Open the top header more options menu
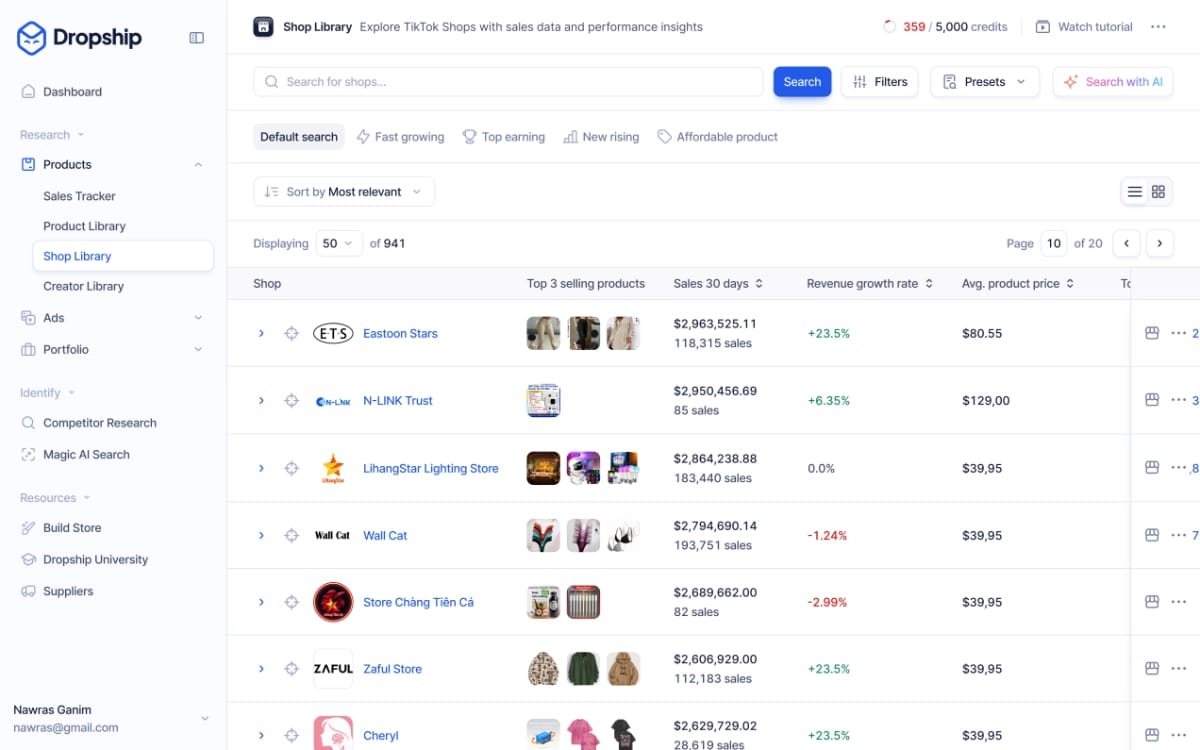 1158,27
